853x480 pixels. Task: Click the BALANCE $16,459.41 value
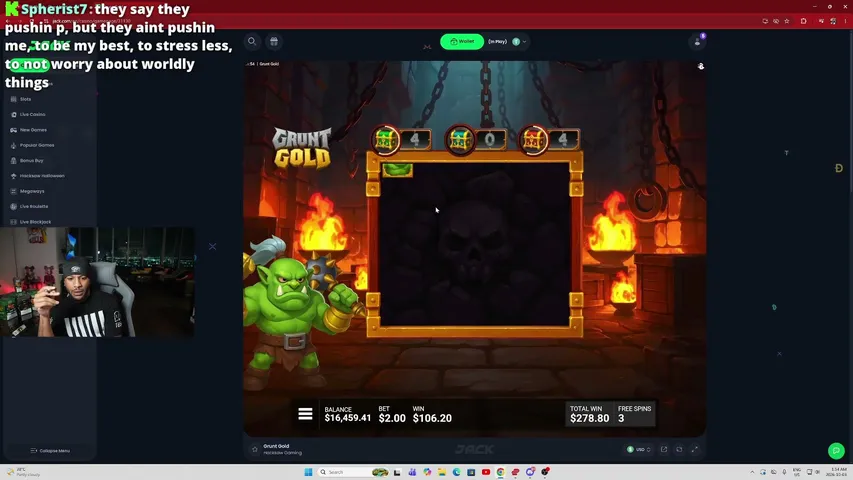click(x=348, y=418)
